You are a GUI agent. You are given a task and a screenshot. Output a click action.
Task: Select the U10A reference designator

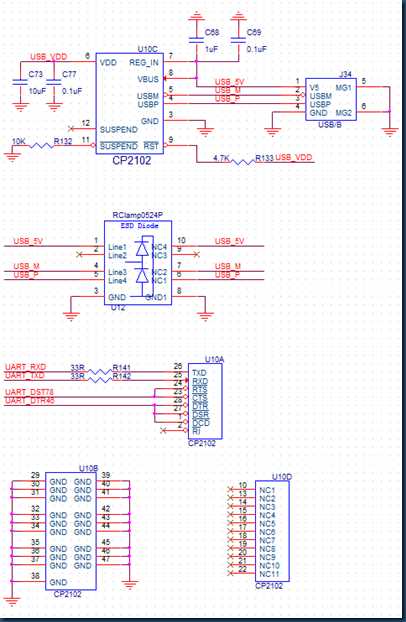pyautogui.click(x=214, y=359)
